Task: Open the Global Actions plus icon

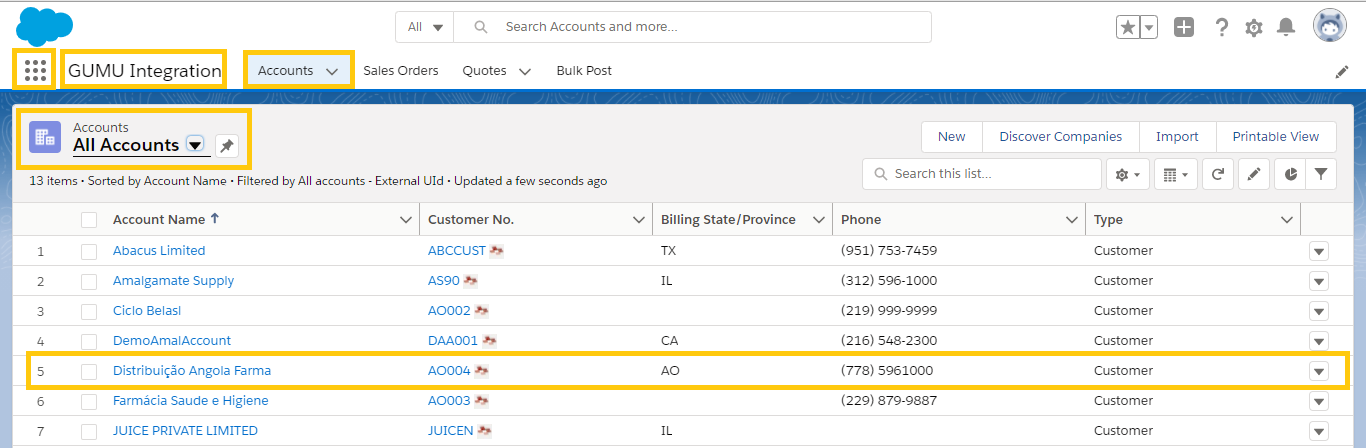Action: pos(1184,27)
